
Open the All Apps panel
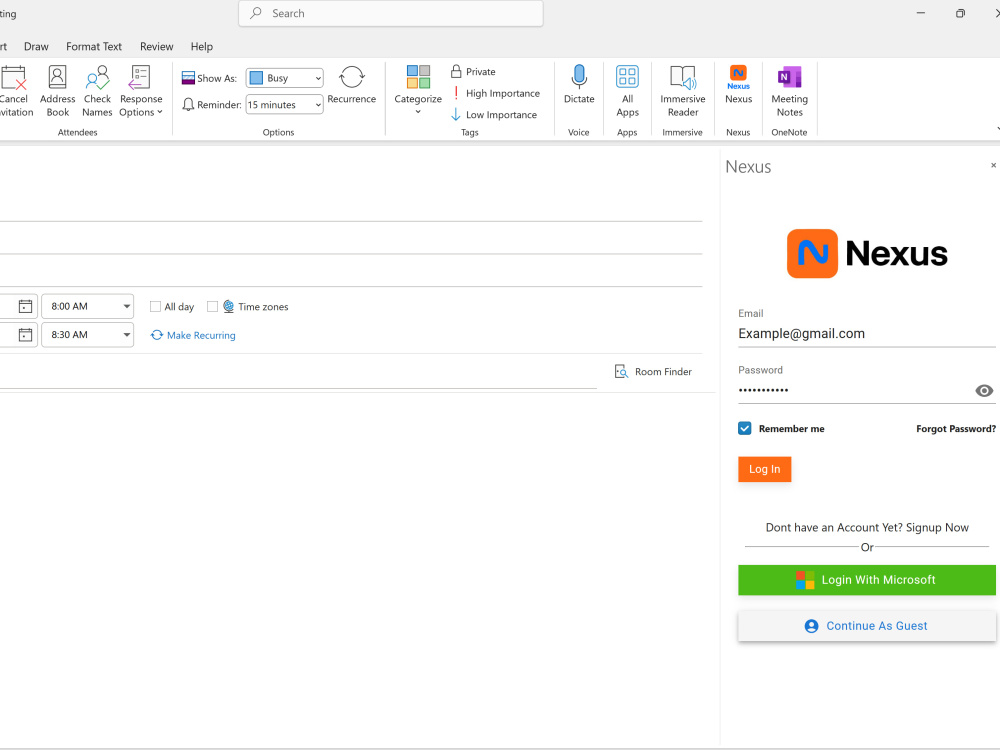(628, 91)
